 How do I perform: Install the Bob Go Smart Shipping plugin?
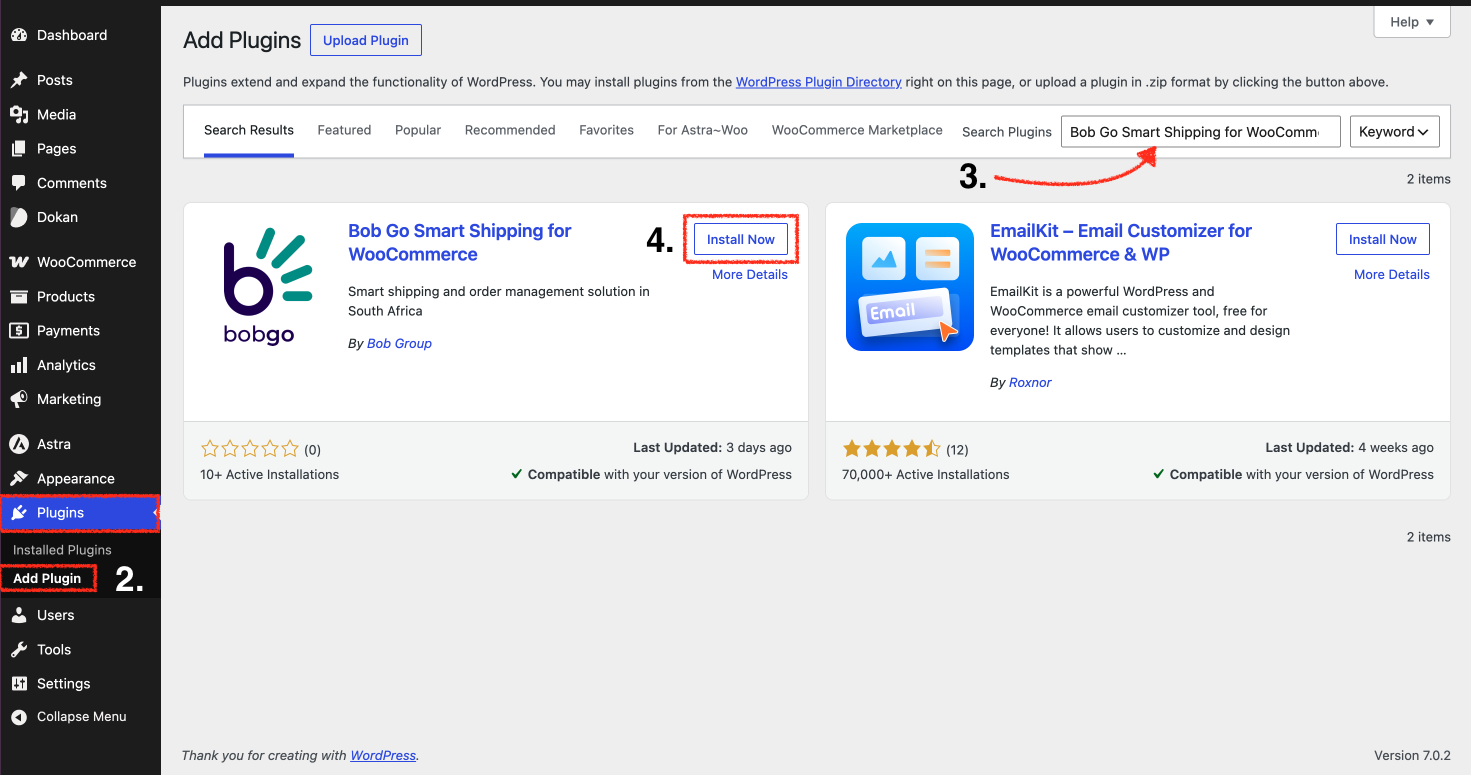741,239
